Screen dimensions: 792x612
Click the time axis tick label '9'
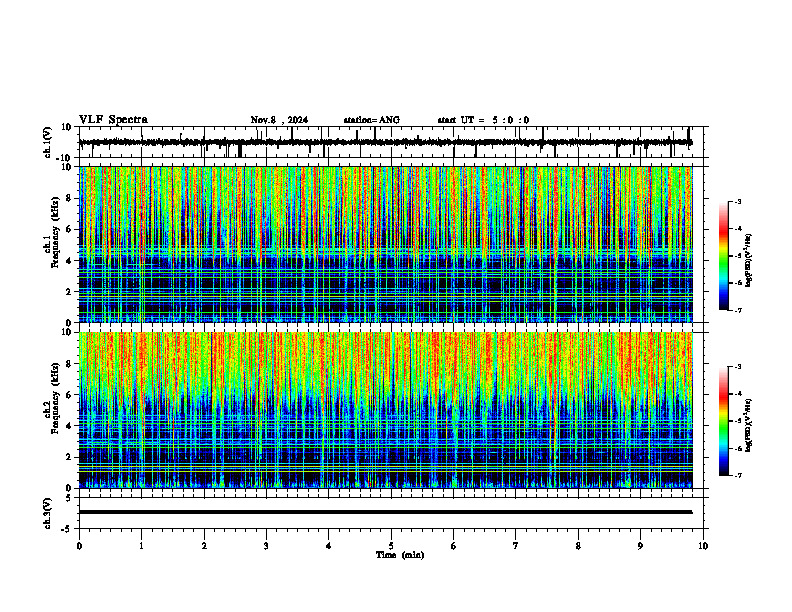coord(640,546)
